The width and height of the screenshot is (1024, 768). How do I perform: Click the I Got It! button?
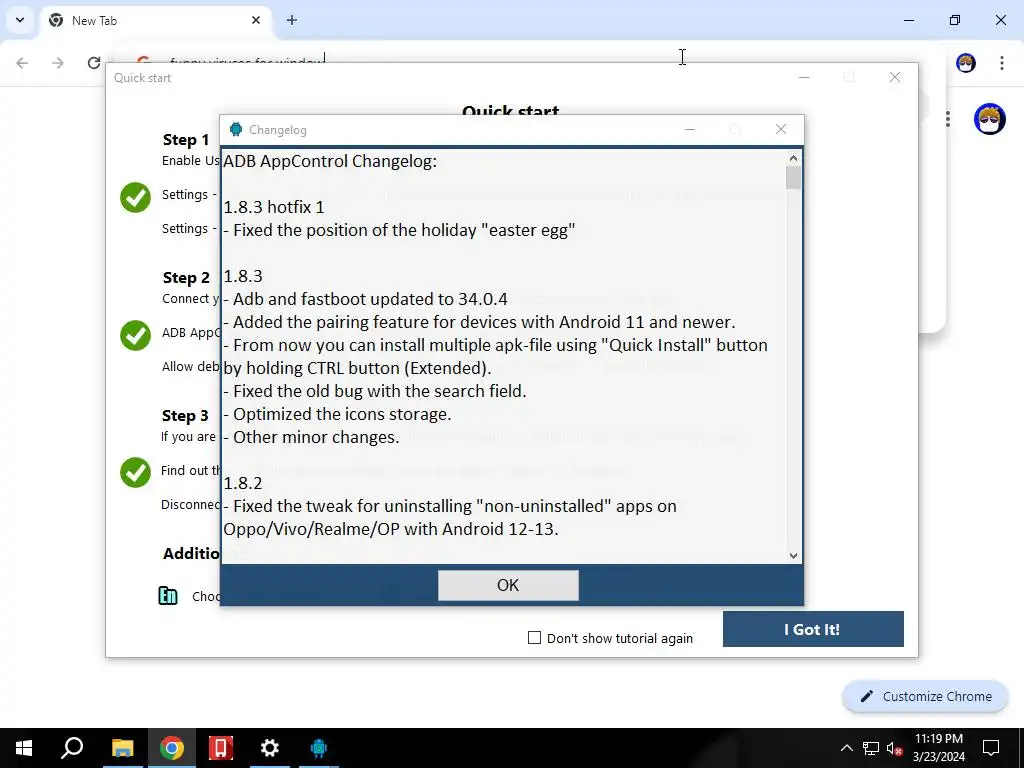point(813,629)
